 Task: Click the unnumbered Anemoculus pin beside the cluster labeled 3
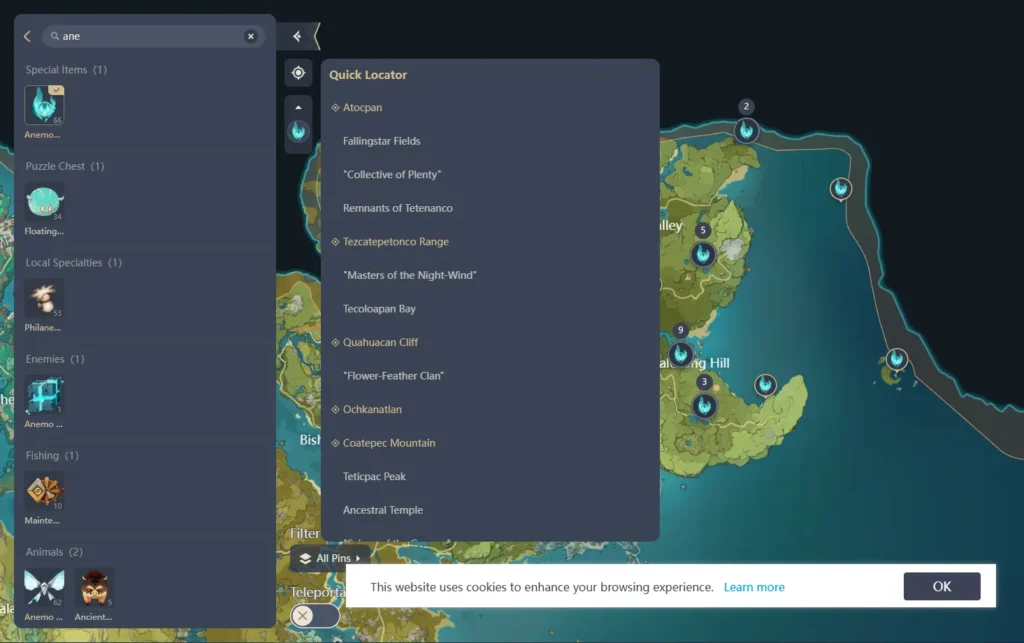(765, 385)
